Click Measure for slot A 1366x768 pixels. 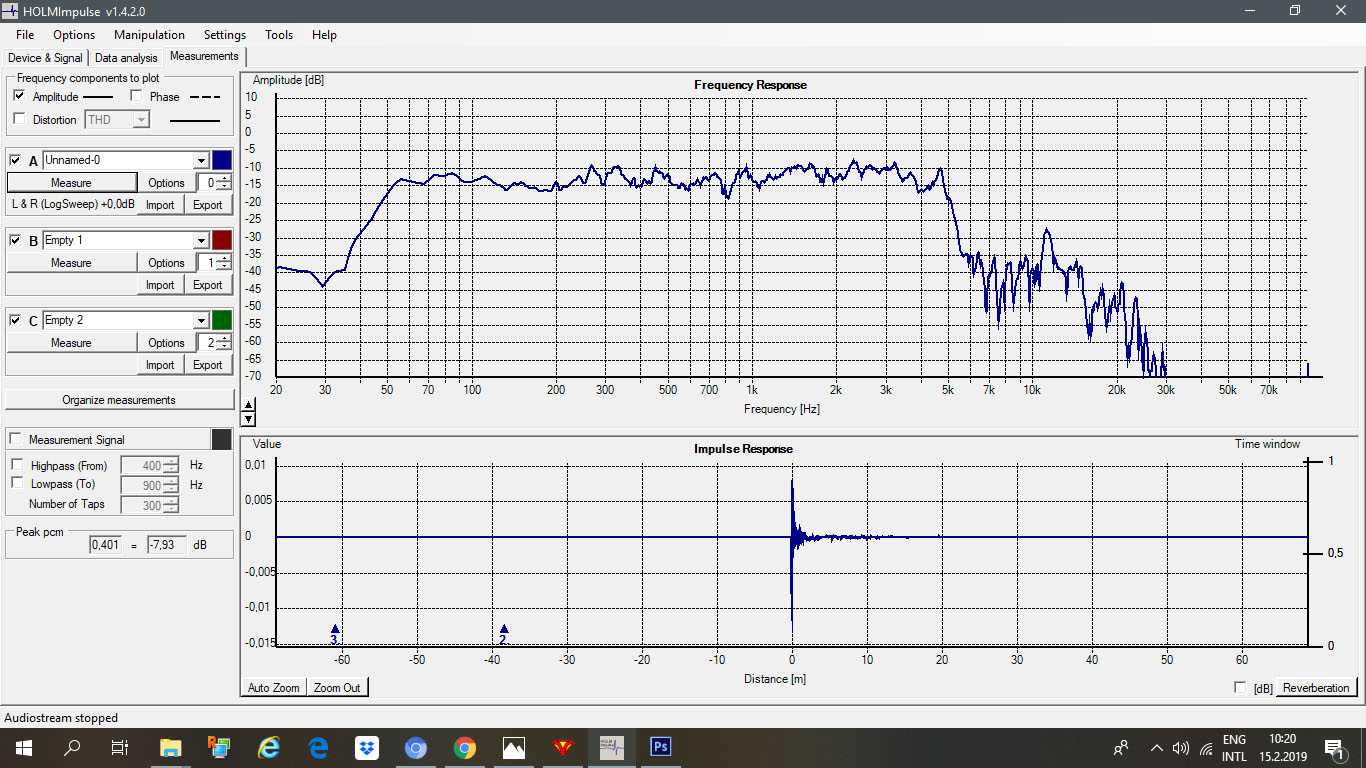71,182
